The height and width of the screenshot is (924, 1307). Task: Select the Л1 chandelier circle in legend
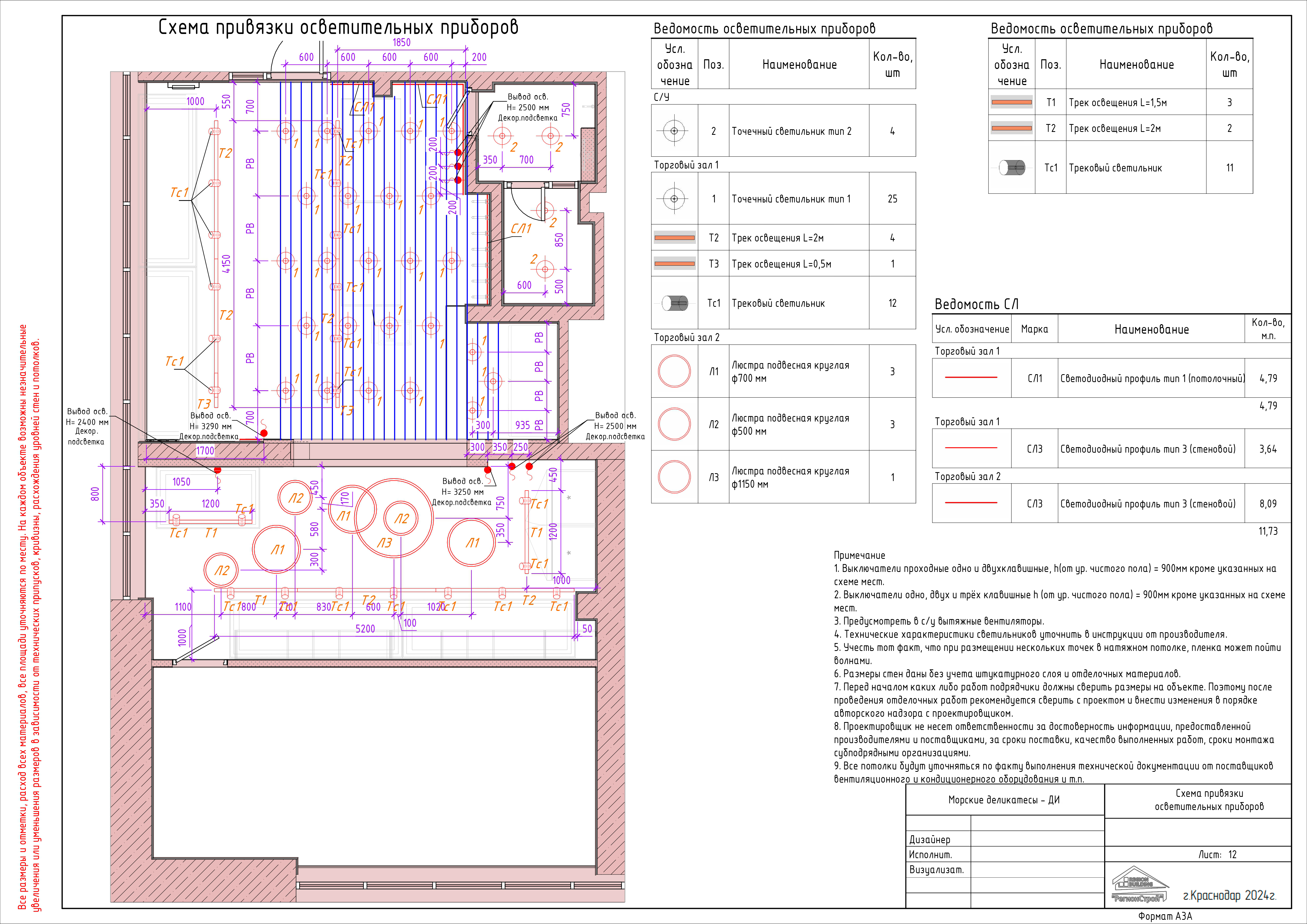(x=674, y=371)
